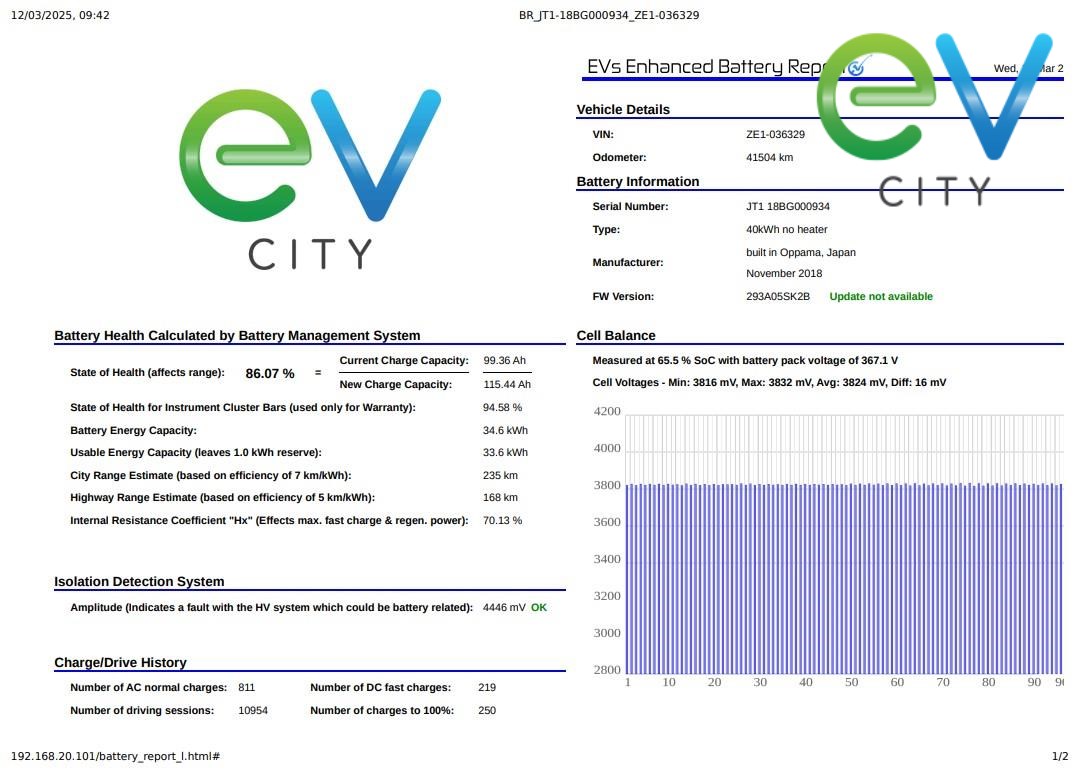
Task: Click the "Isolation Detection System" heading
Action: click(139, 582)
